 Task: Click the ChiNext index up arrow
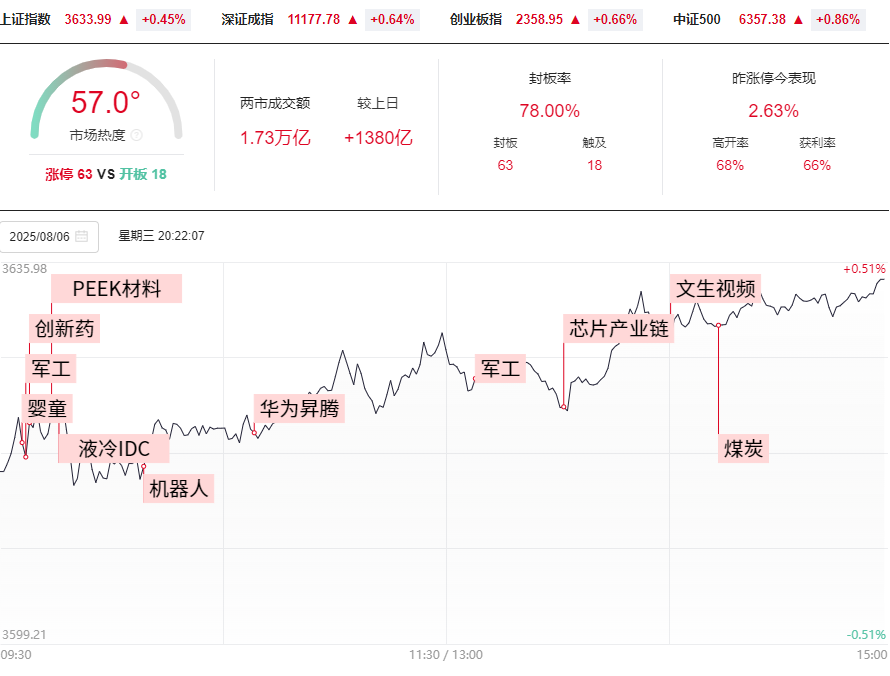coord(576,20)
